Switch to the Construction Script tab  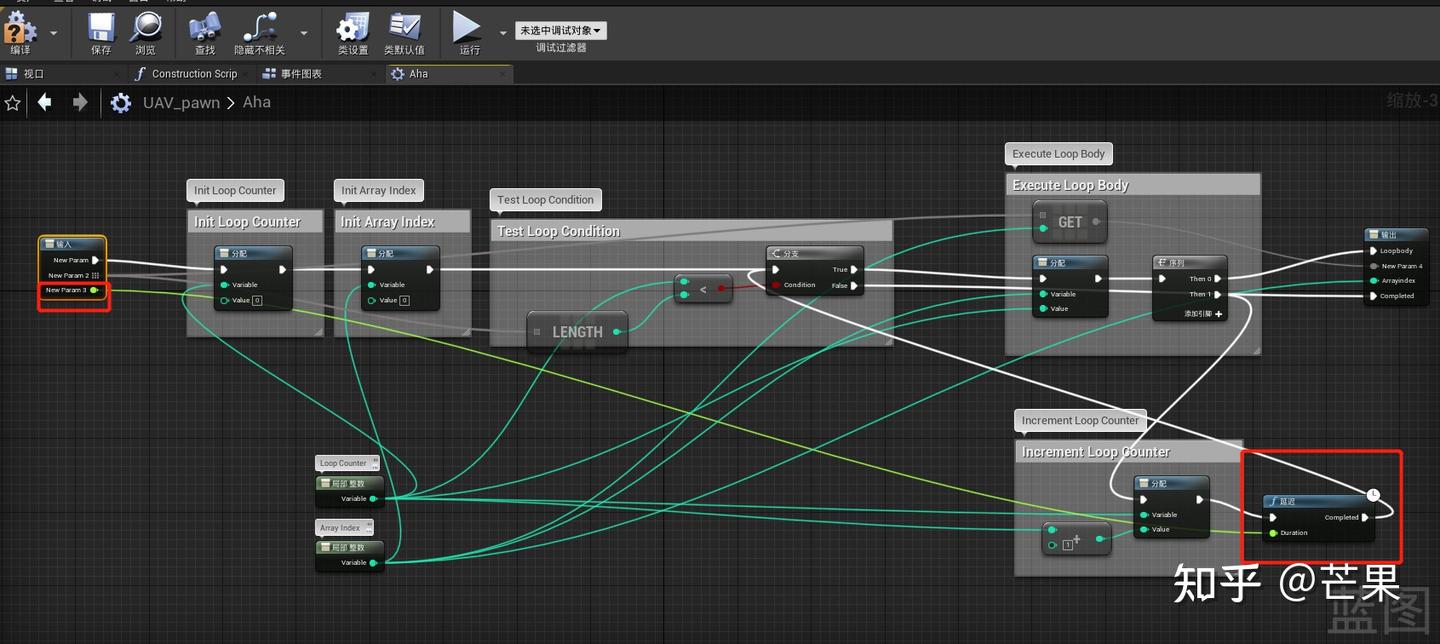(194, 74)
